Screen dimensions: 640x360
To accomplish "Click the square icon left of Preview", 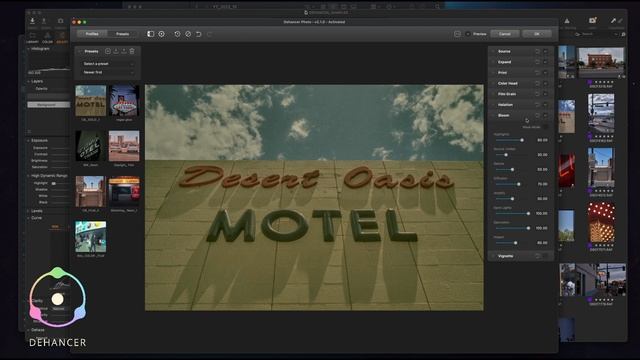I will click(x=457, y=34).
